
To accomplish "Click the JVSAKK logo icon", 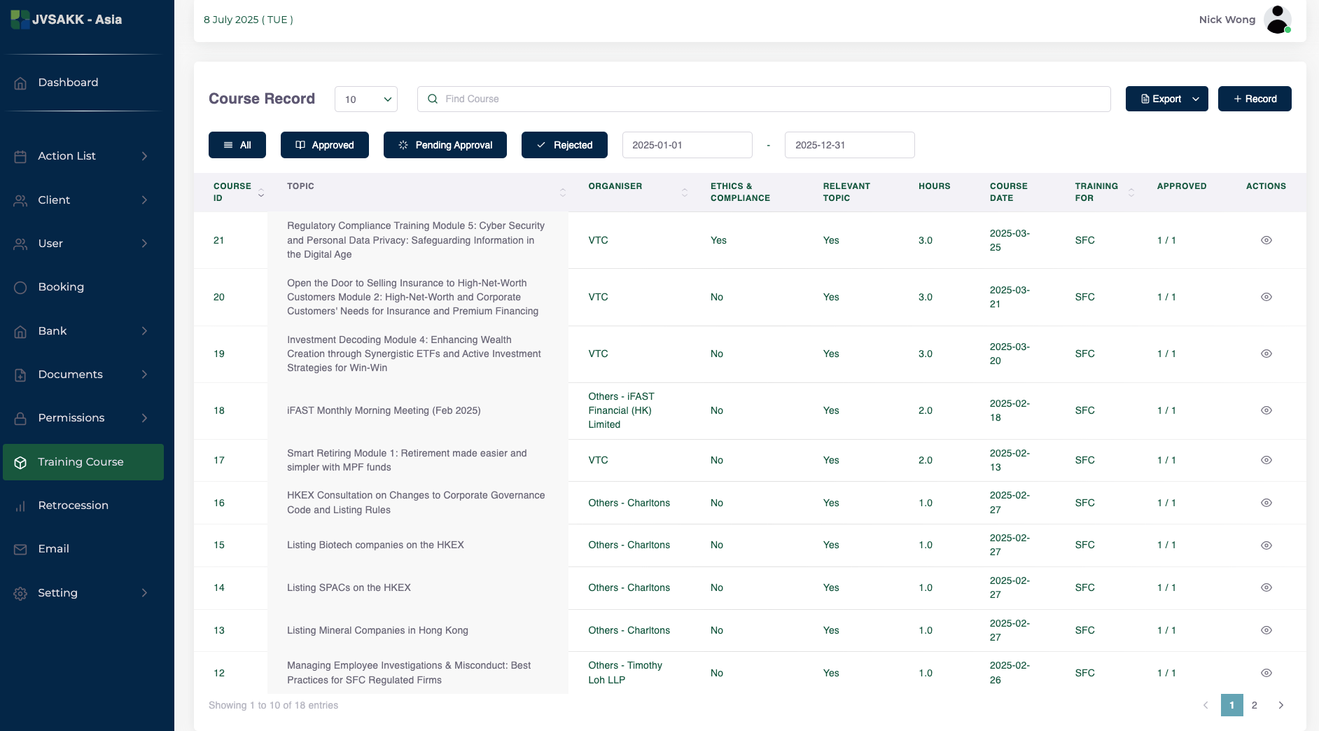I will (x=19, y=19).
